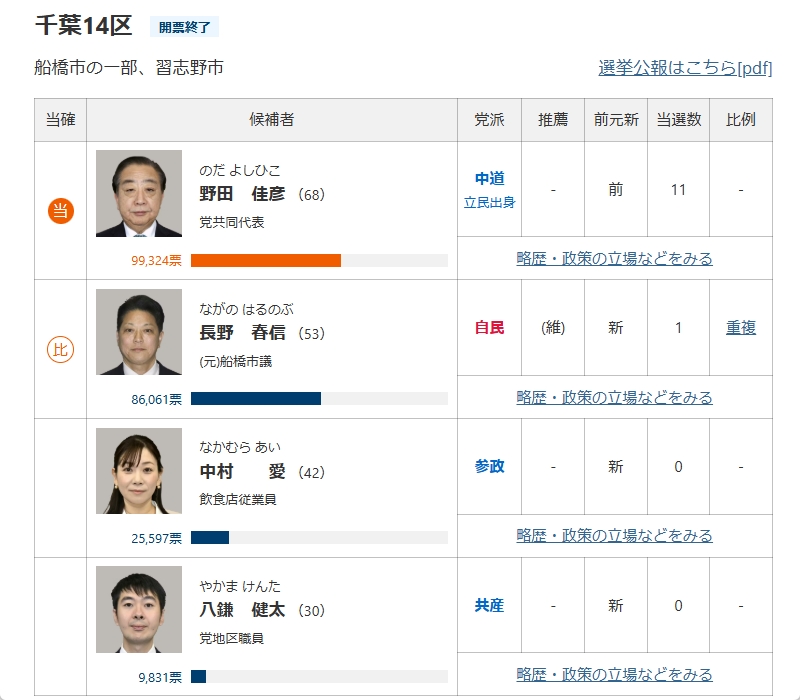Click the 開票終了 status badge

point(184,27)
